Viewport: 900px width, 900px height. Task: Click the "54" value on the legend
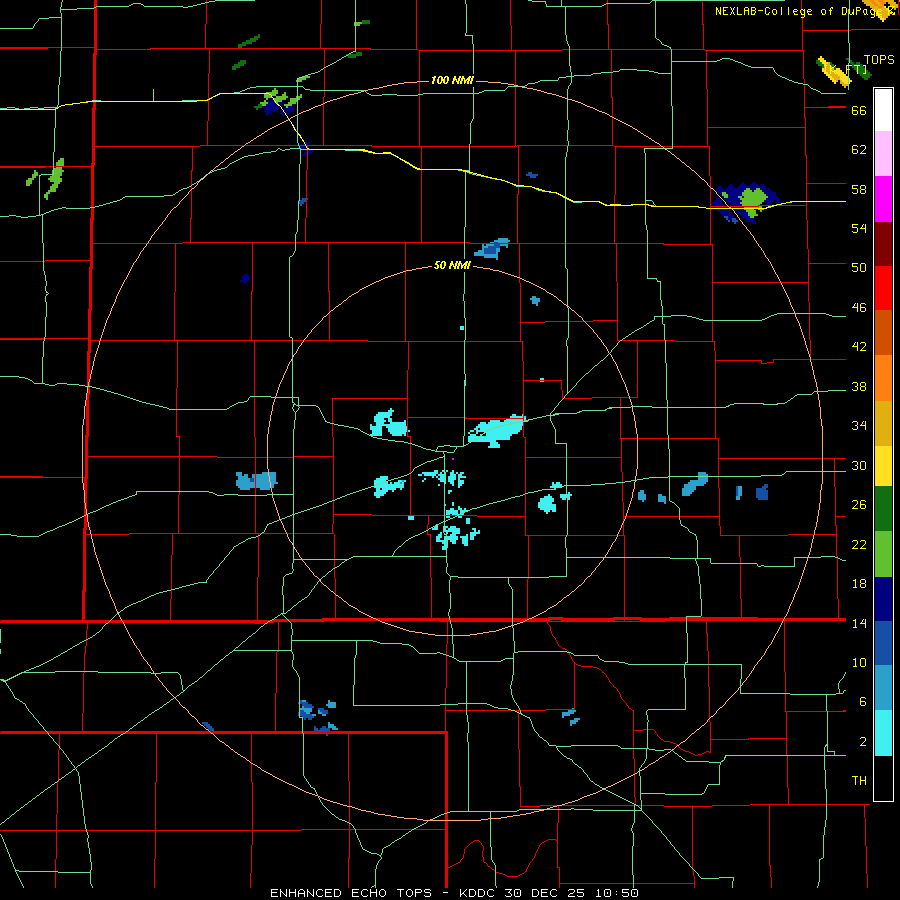tap(859, 228)
